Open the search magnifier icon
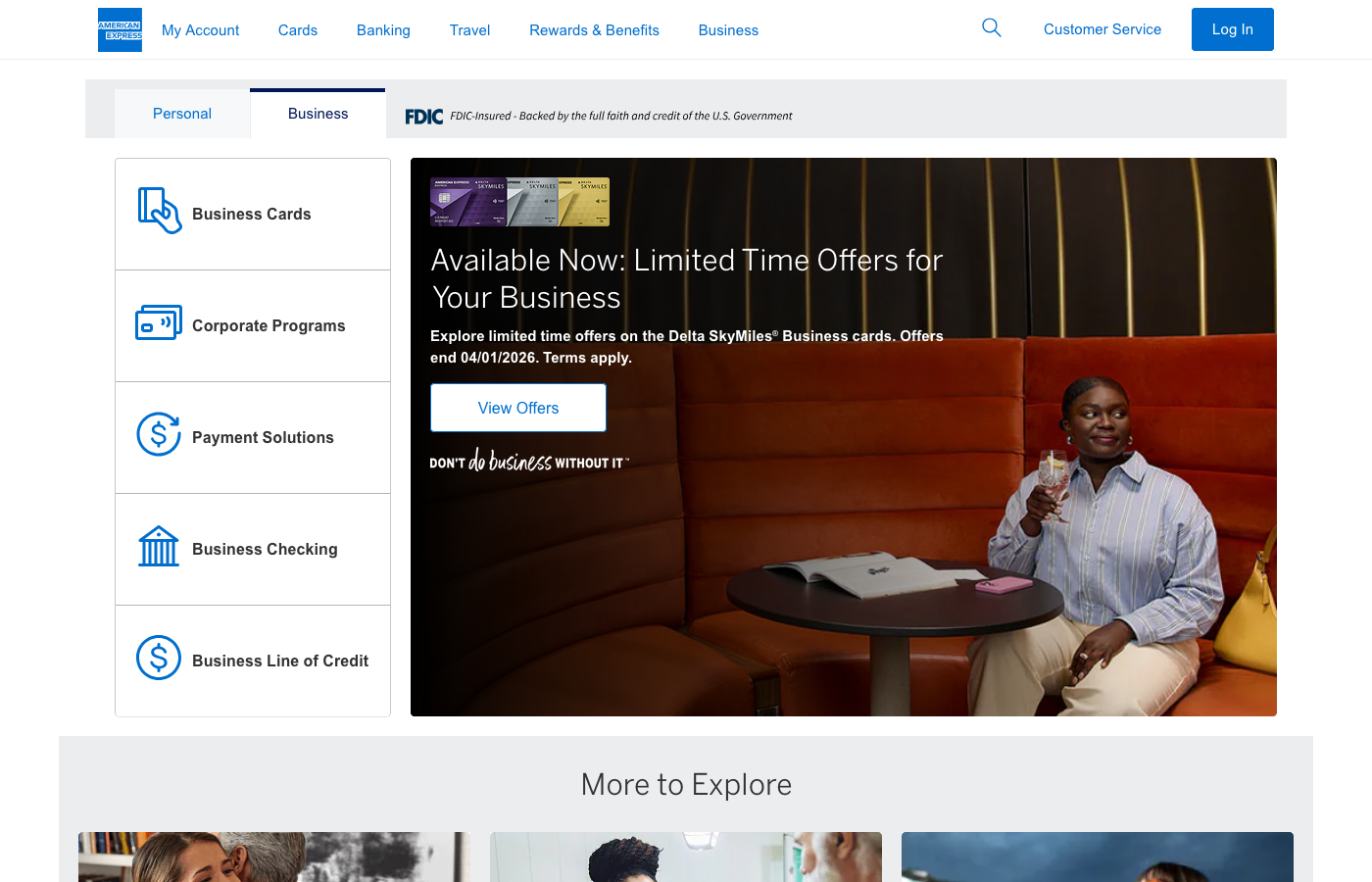1372x882 pixels. [992, 28]
